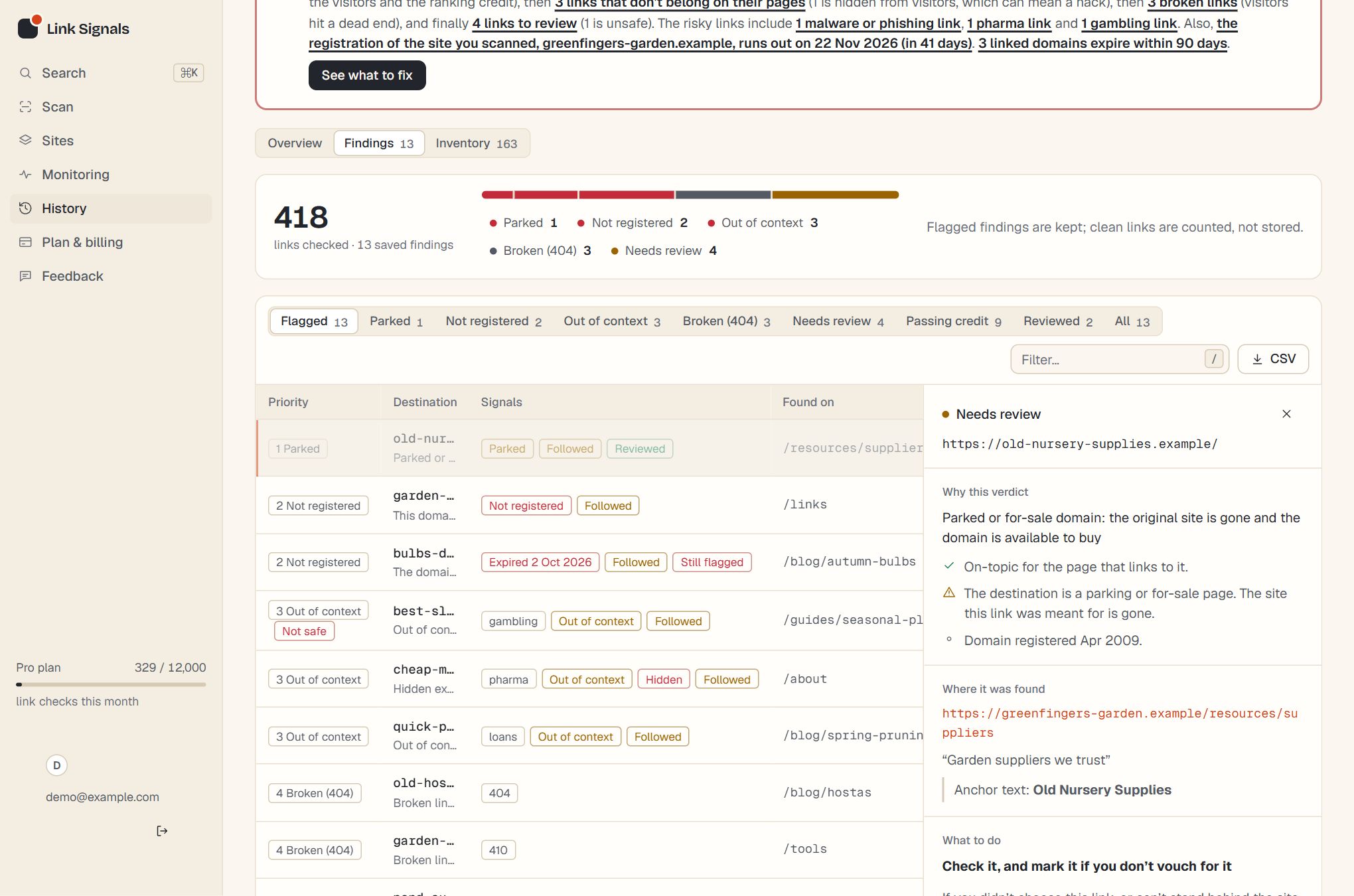Filter by Out of context 3

point(612,321)
